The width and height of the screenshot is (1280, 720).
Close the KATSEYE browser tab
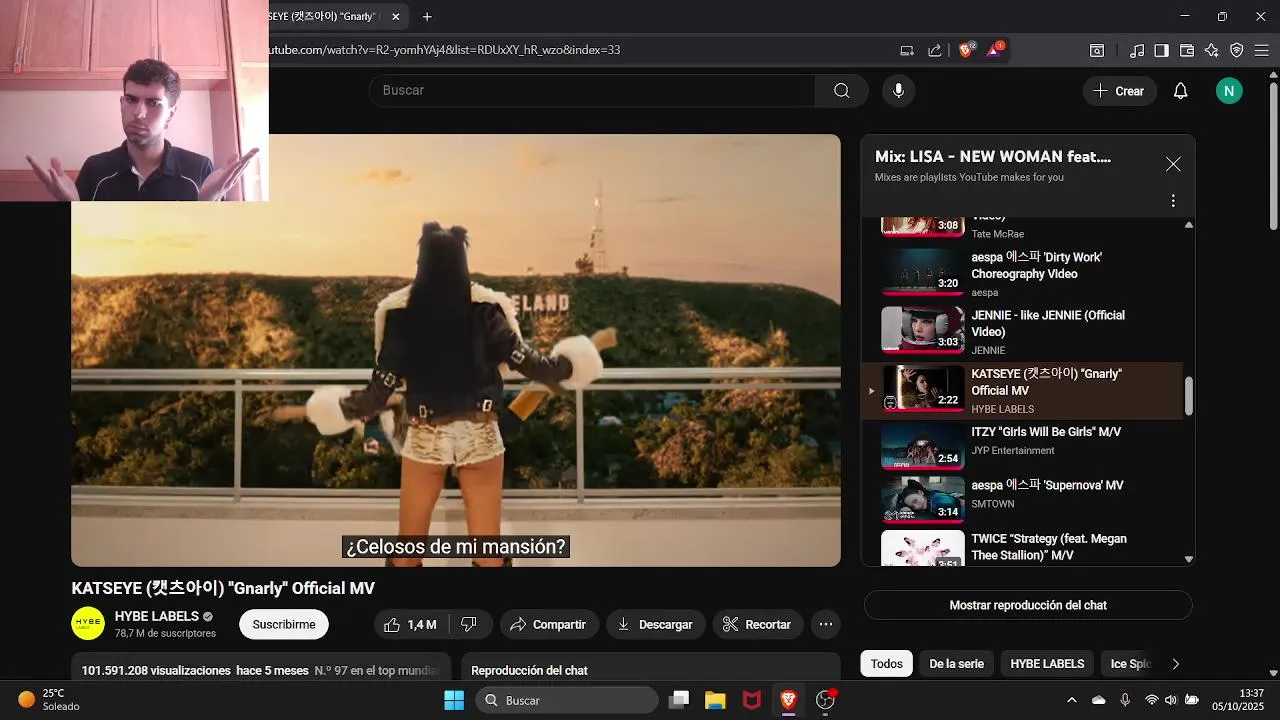(396, 17)
